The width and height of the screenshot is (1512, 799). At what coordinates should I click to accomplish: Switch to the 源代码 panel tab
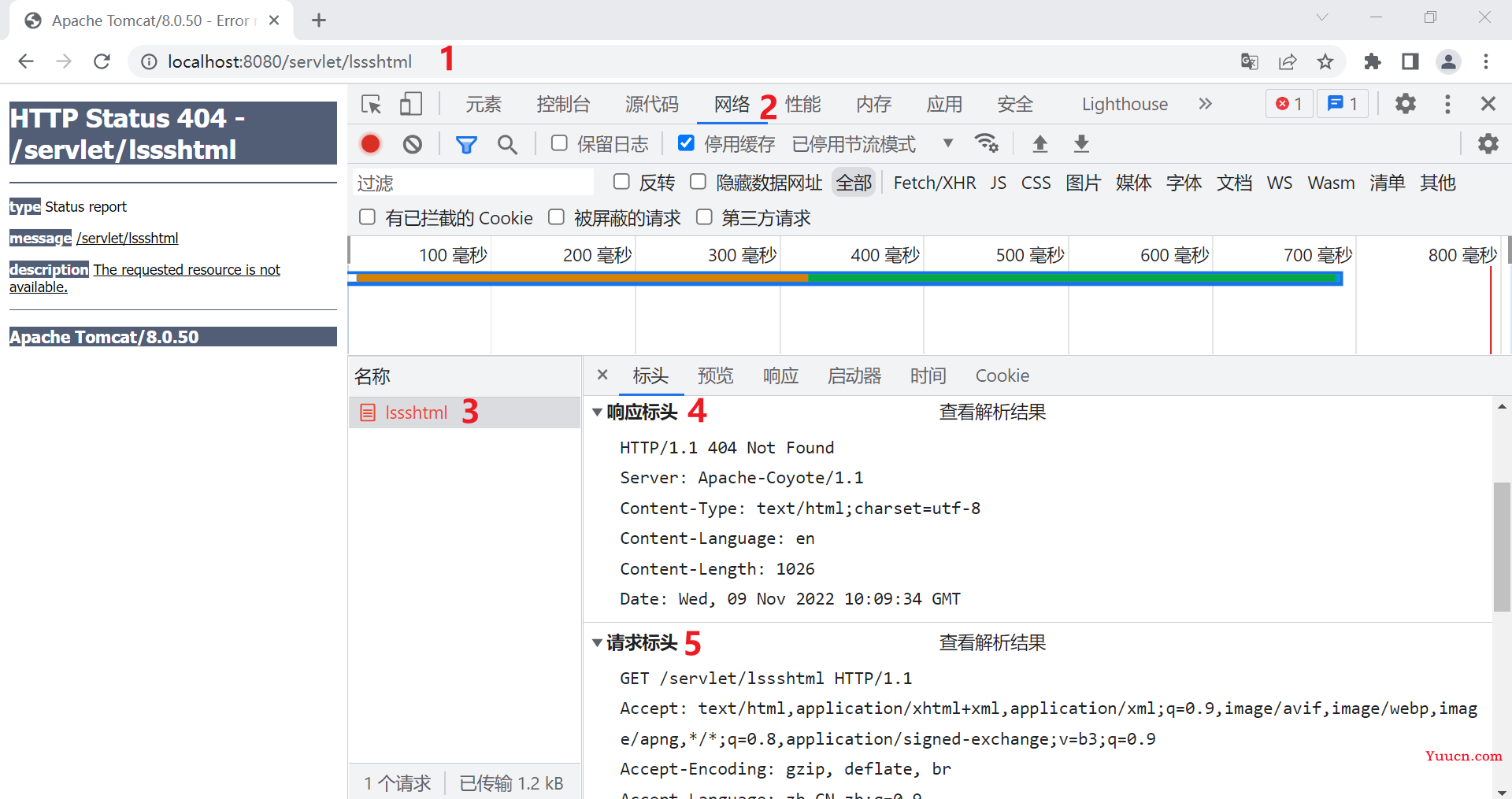click(652, 104)
